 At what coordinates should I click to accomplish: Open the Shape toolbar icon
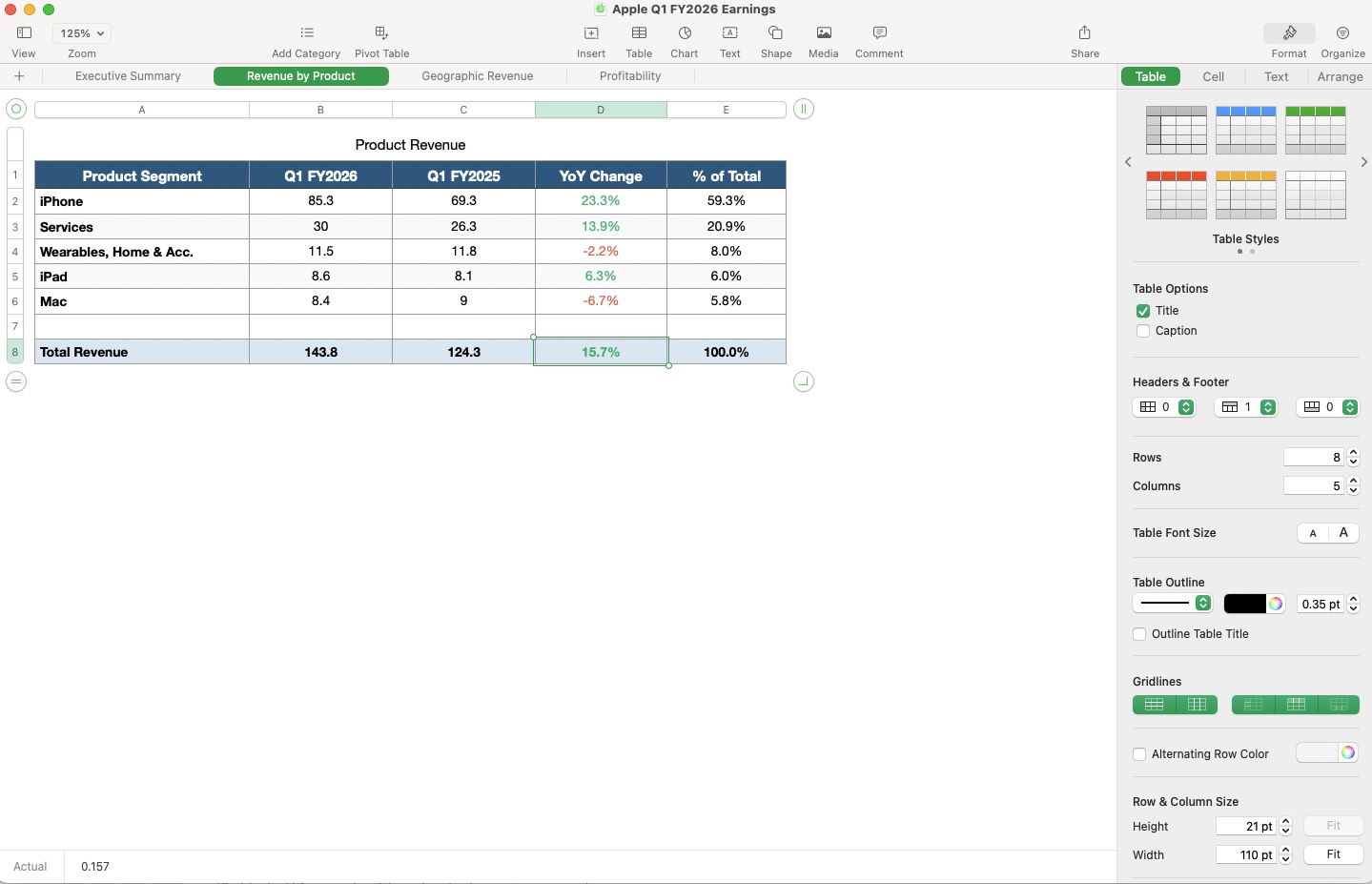tap(776, 33)
